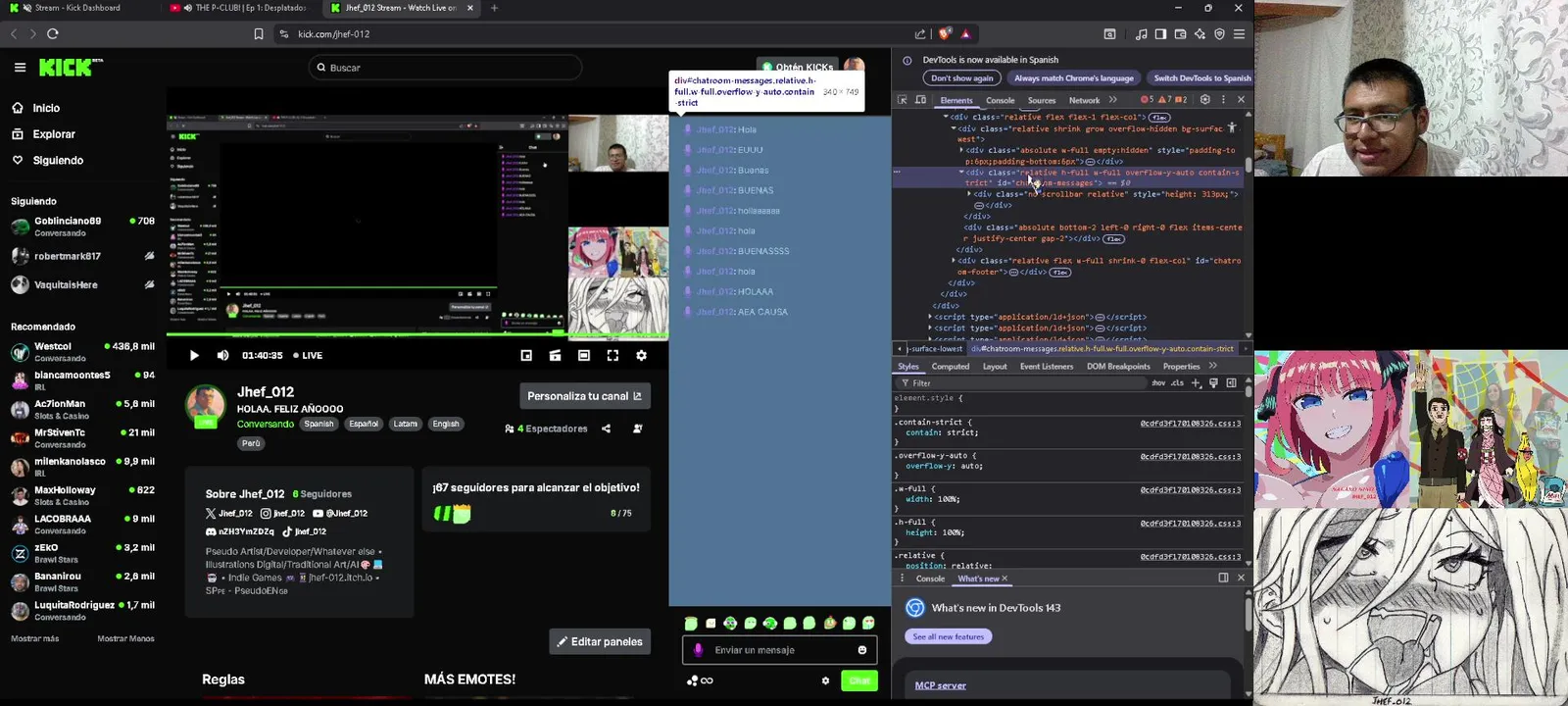Toggle the :hov element state button
The image size is (1568, 706).
tap(1158, 383)
